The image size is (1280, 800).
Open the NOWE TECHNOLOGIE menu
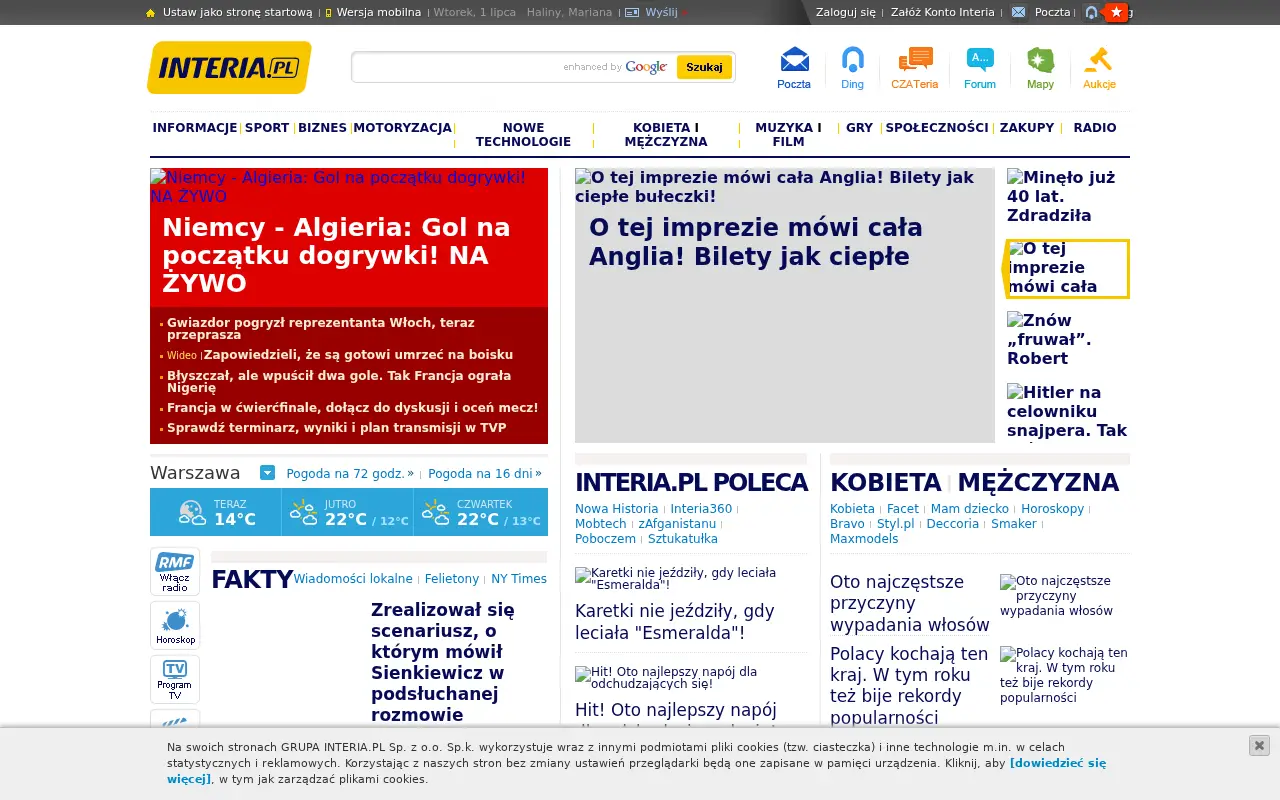pos(523,135)
